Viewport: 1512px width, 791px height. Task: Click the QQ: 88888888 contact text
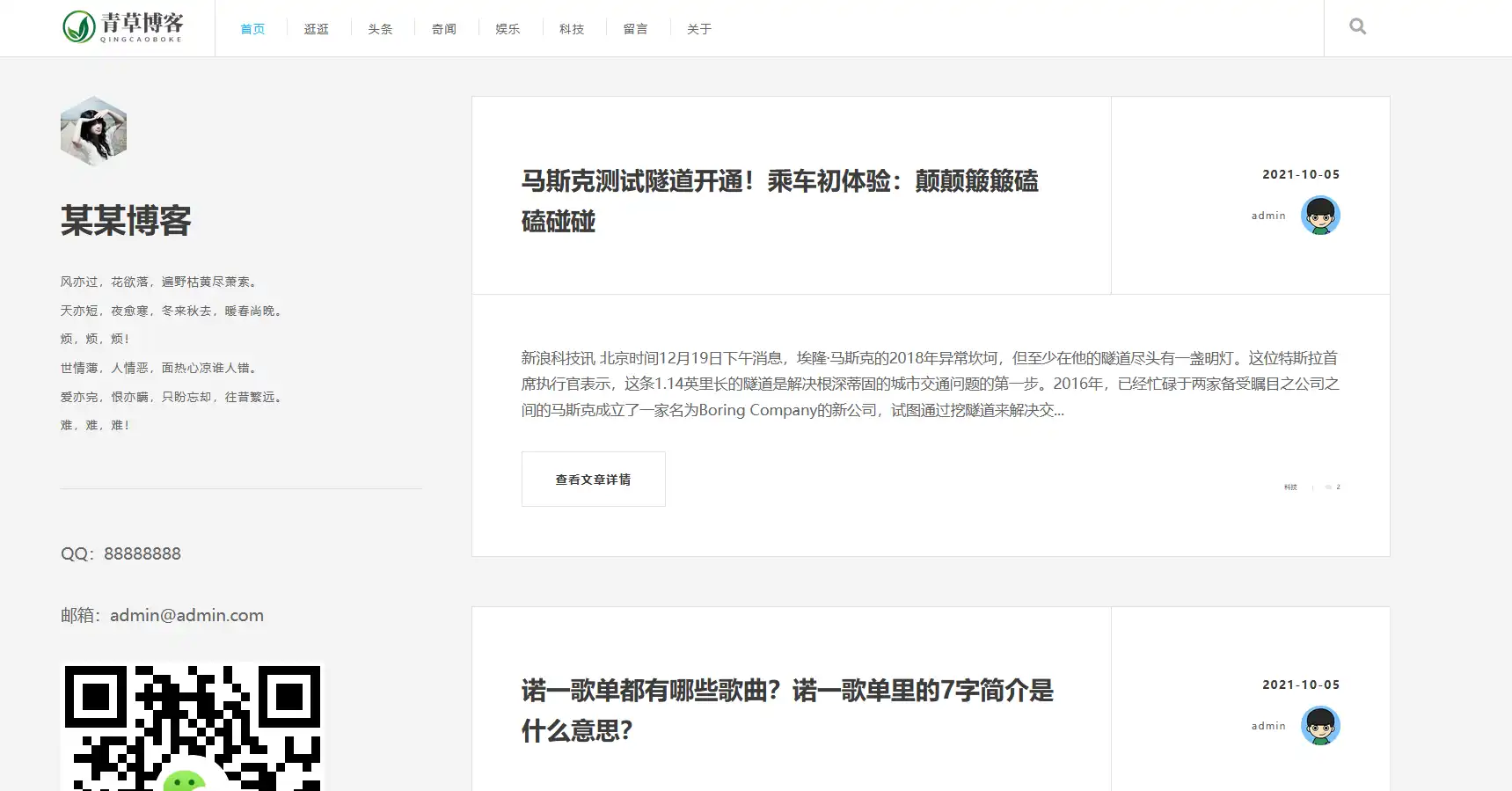pyautogui.click(x=121, y=553)
